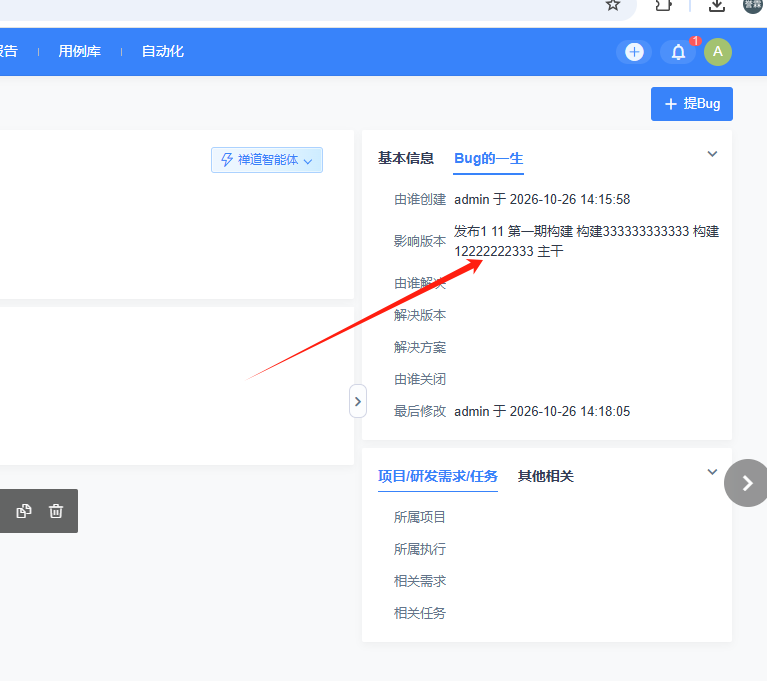This screenshot has width=767, height=681.
Task: Open the user avatar A menu
Action: pos(718,52)
